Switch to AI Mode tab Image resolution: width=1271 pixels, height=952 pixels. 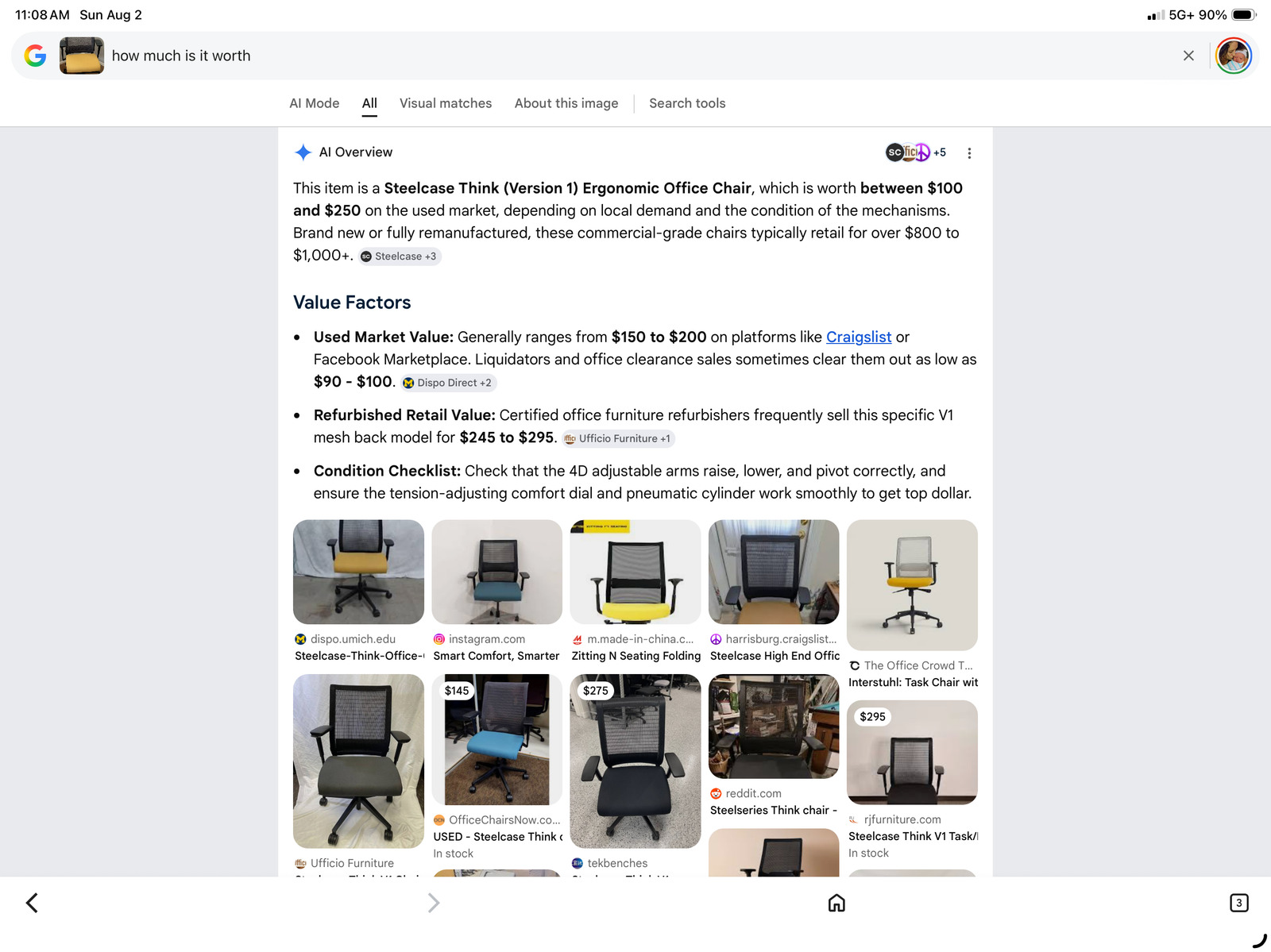pyautogui.click(x=315, y=103)
